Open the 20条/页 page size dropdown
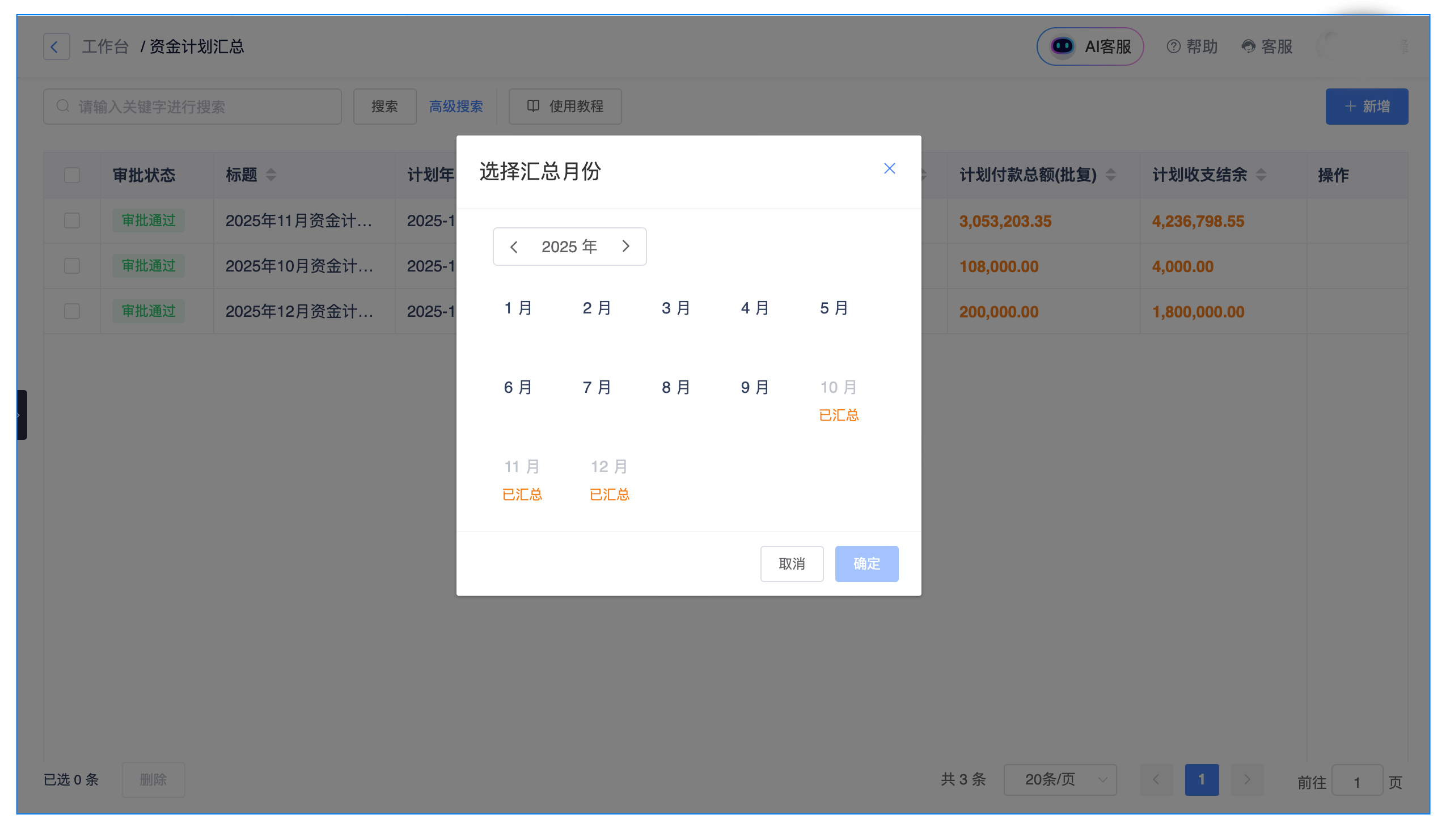 coord(1059,779)
